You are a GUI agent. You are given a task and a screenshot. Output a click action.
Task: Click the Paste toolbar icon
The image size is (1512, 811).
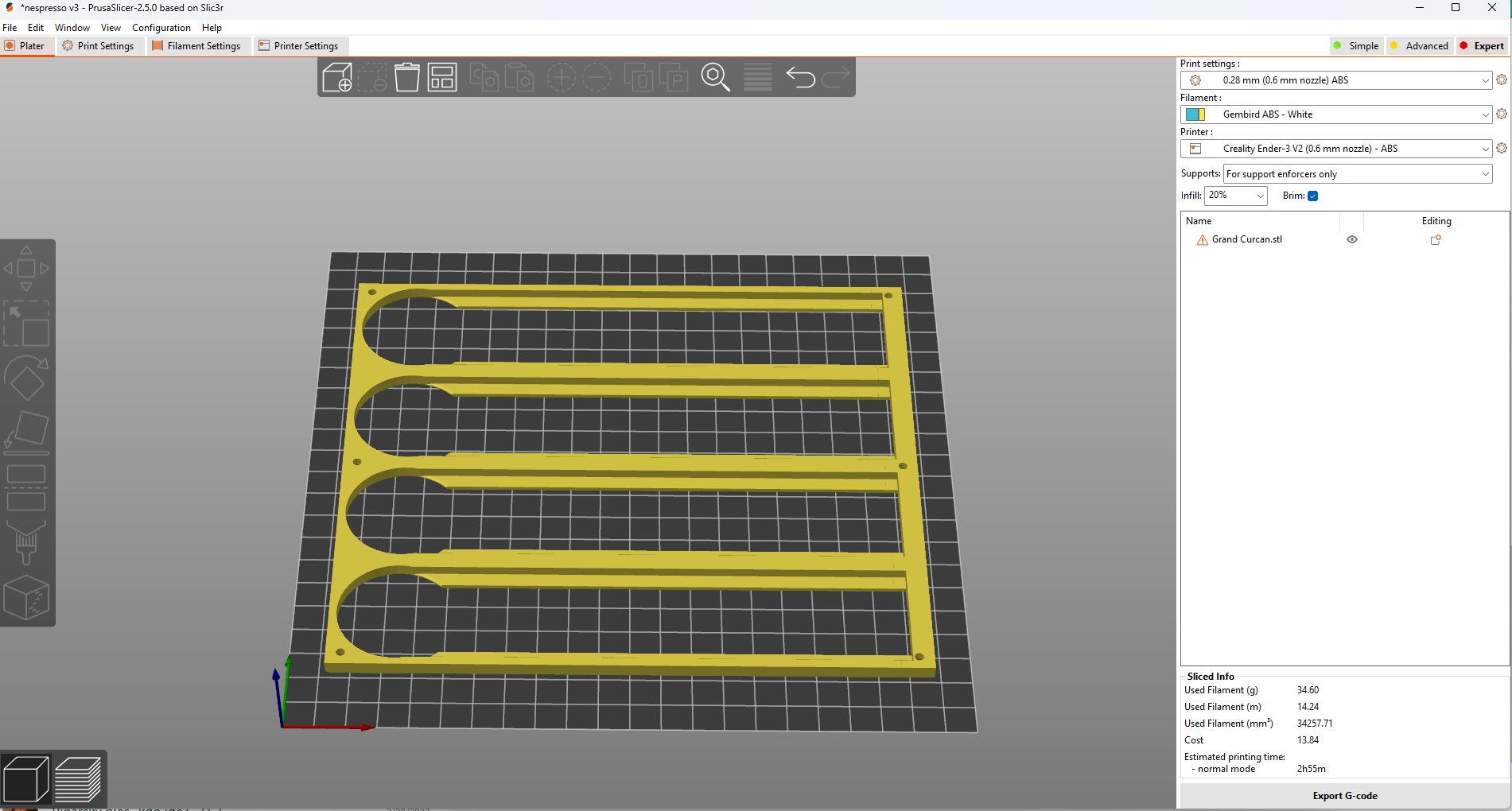click(519, 77)
